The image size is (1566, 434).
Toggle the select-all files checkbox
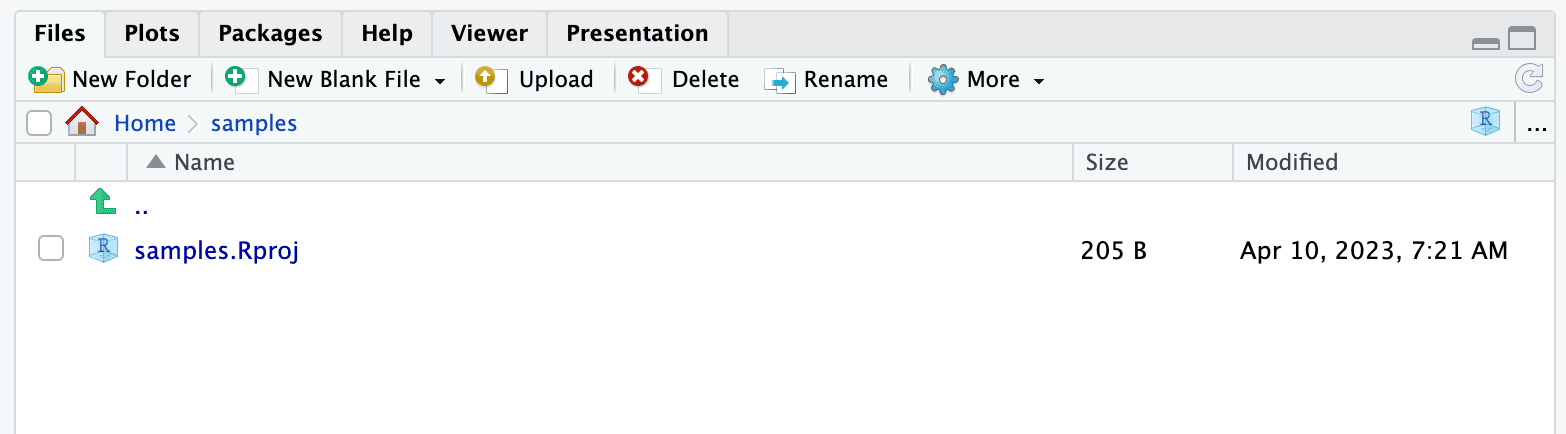(39, 123)
